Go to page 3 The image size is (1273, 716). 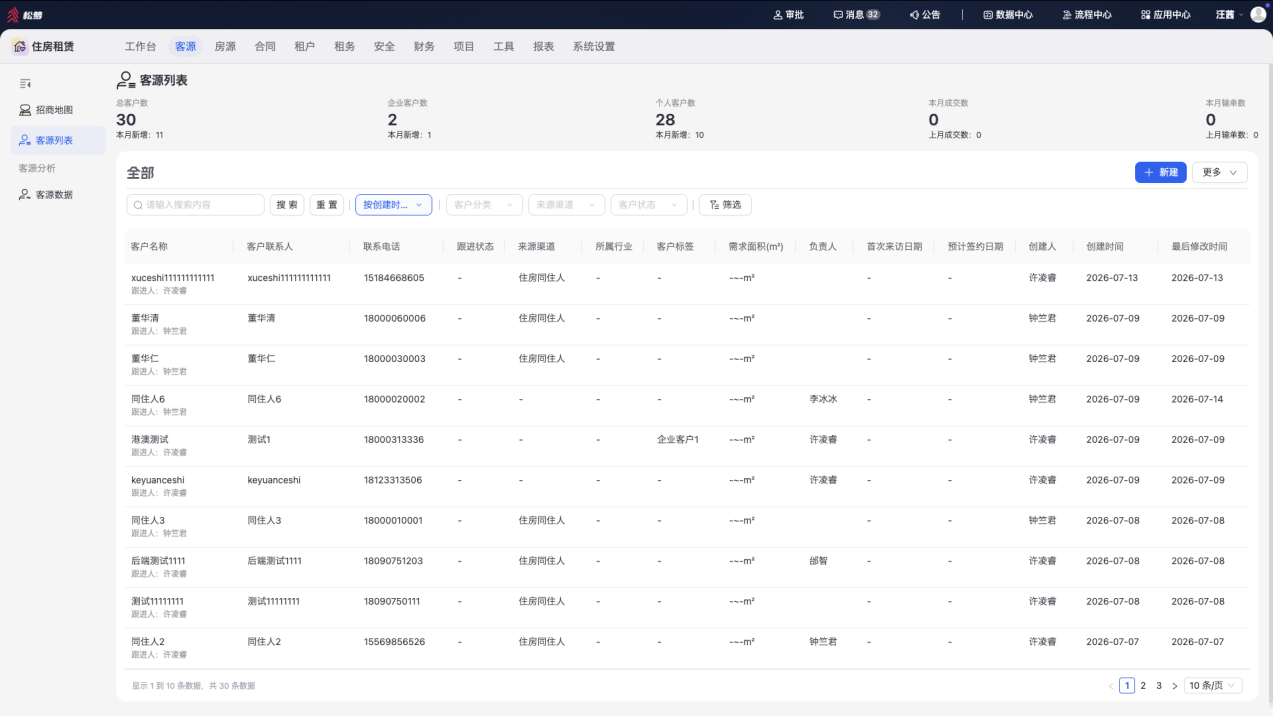[1159, 686]
